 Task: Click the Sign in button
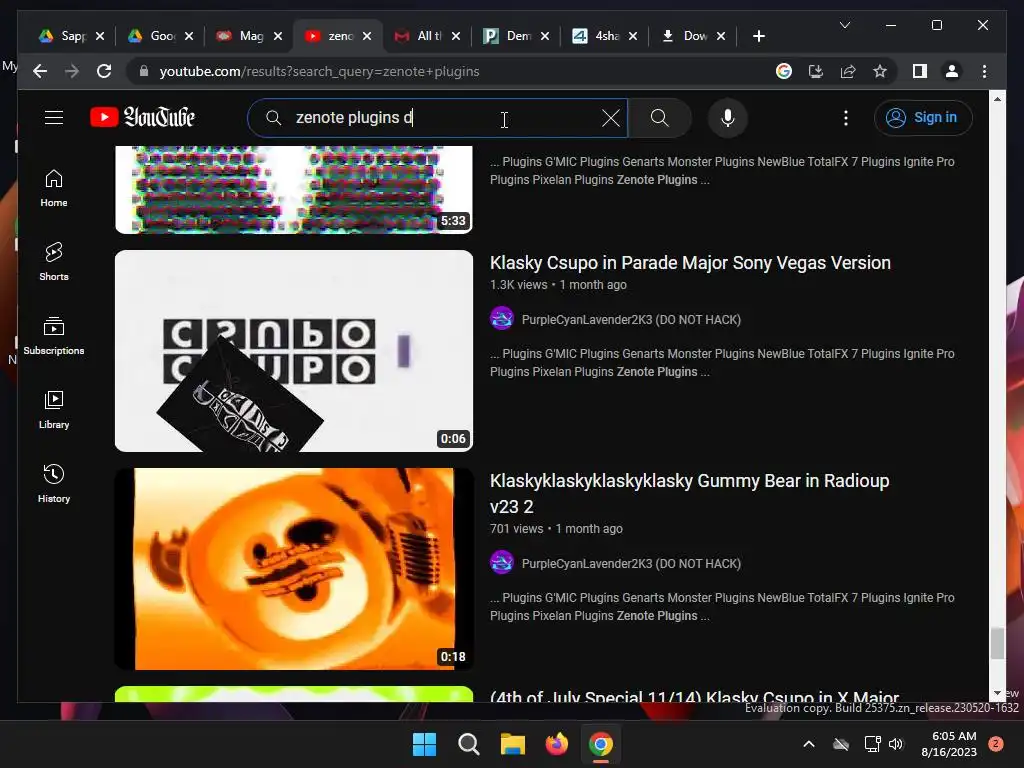click(x=923, y=118)
